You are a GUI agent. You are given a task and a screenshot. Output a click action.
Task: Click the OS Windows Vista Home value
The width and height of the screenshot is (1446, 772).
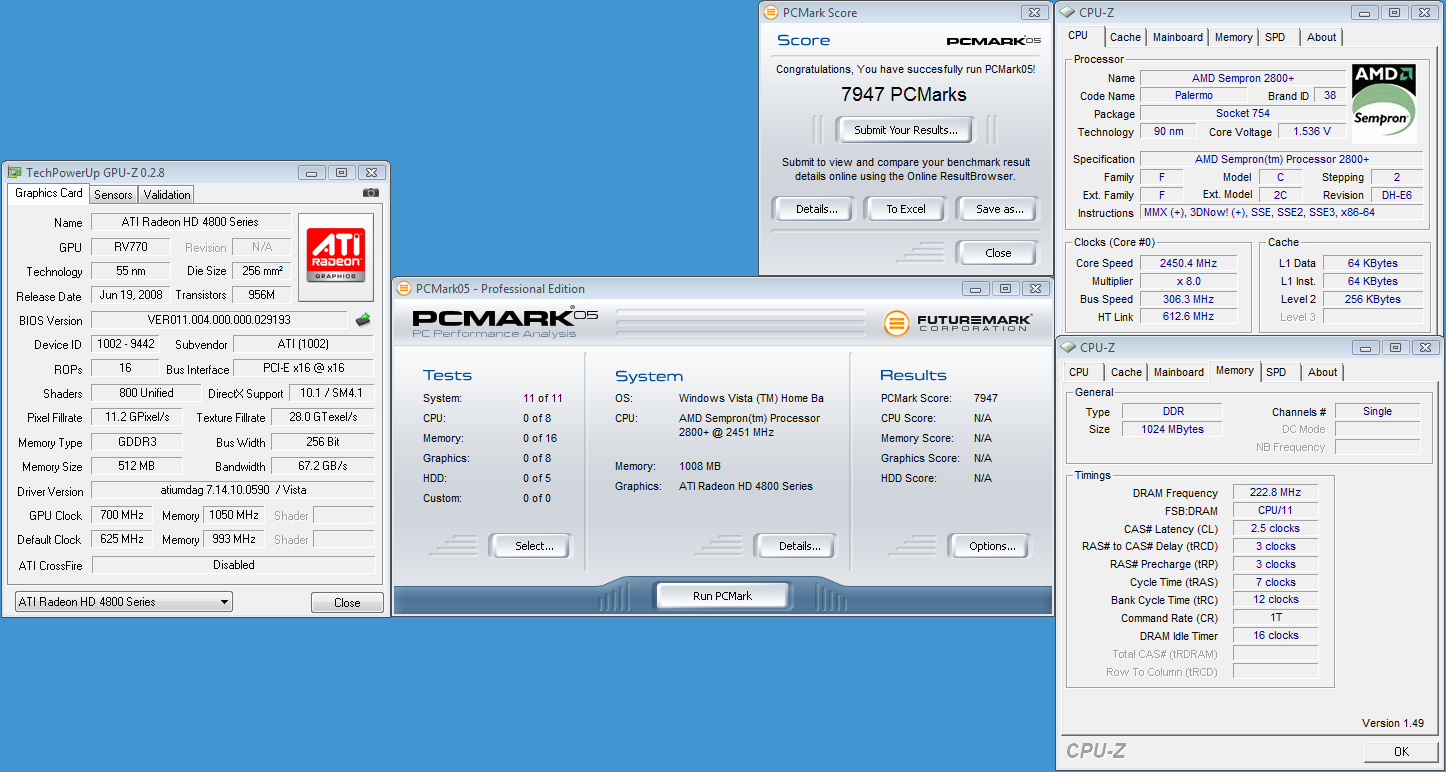pyautogui.click(x=752, y=398)
